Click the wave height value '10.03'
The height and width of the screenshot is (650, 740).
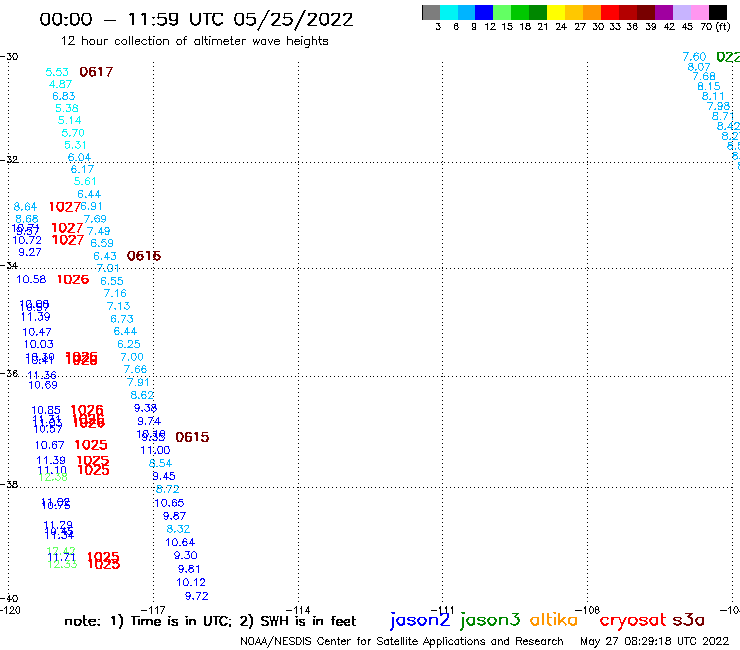click(39, 345)
